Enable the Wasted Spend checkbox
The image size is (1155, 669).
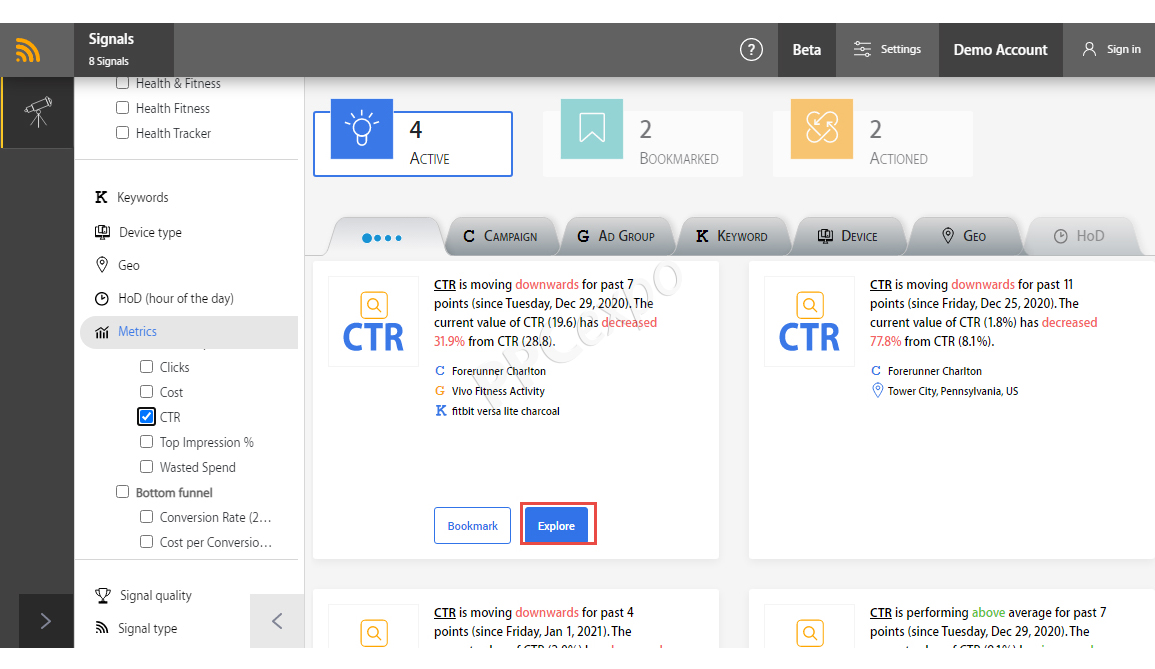pyautogui.click(x=147, y=467)
